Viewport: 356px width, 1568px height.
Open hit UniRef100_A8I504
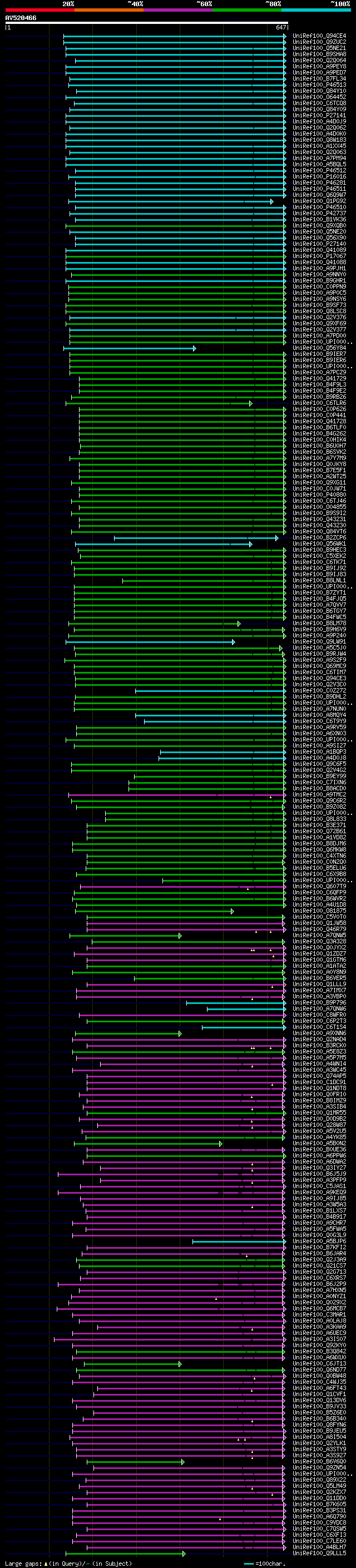(x=319, y=1437)
